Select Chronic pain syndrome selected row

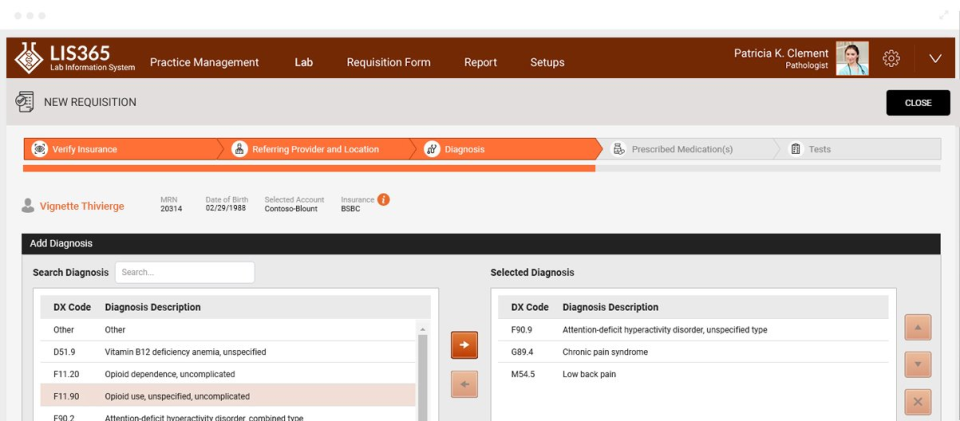click(x=693, y=352)
